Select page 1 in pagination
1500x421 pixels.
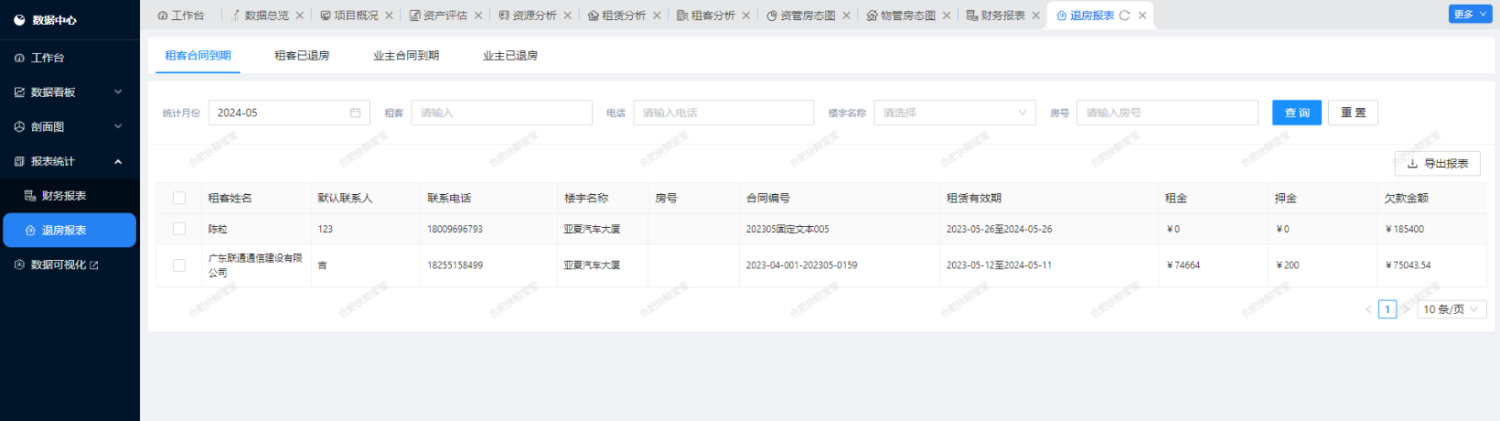coord(1387,309)
